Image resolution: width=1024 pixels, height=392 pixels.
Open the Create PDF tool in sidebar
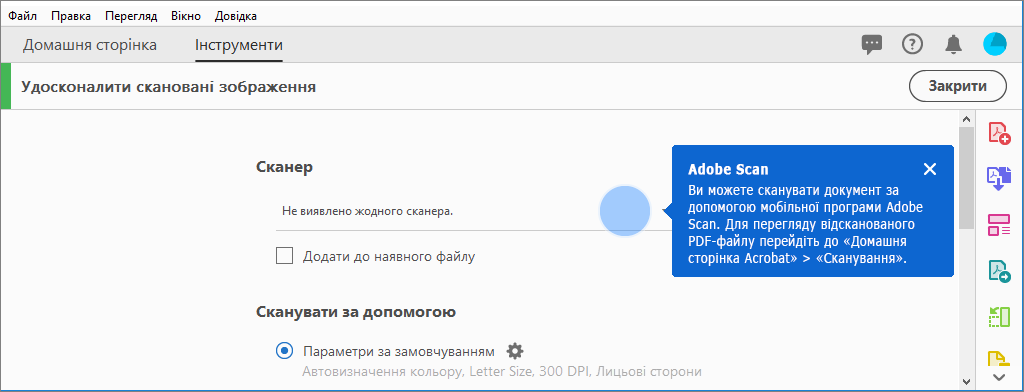click(x=999, y=133)
